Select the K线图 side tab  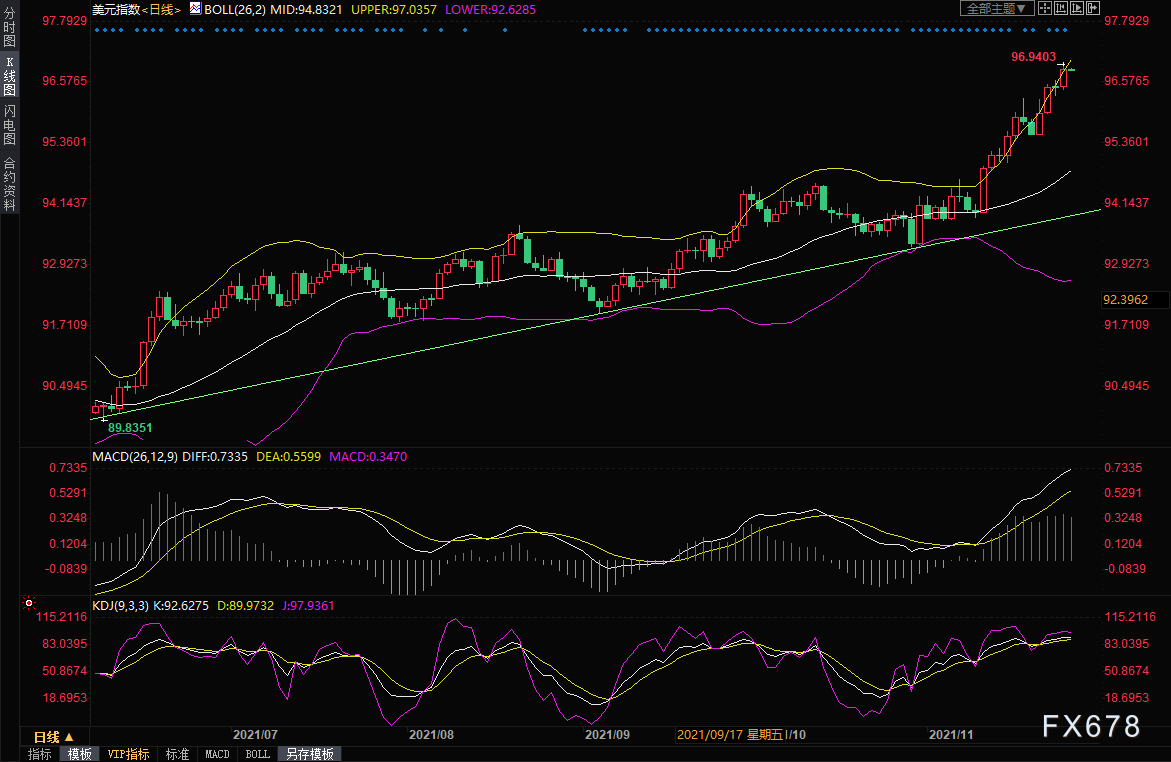pyautogui.click(x=10, y=75)
